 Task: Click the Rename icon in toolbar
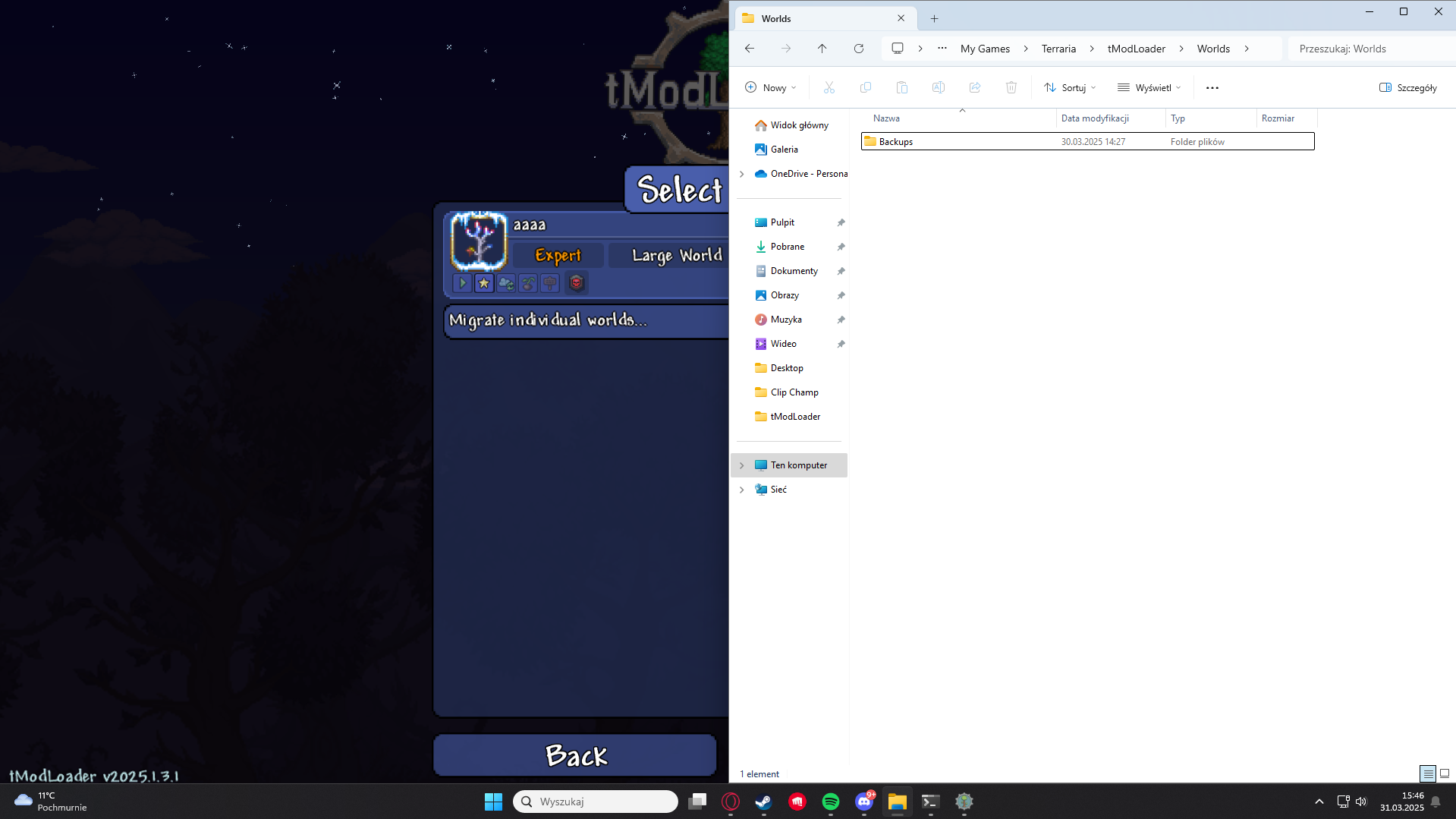(939, 88)
